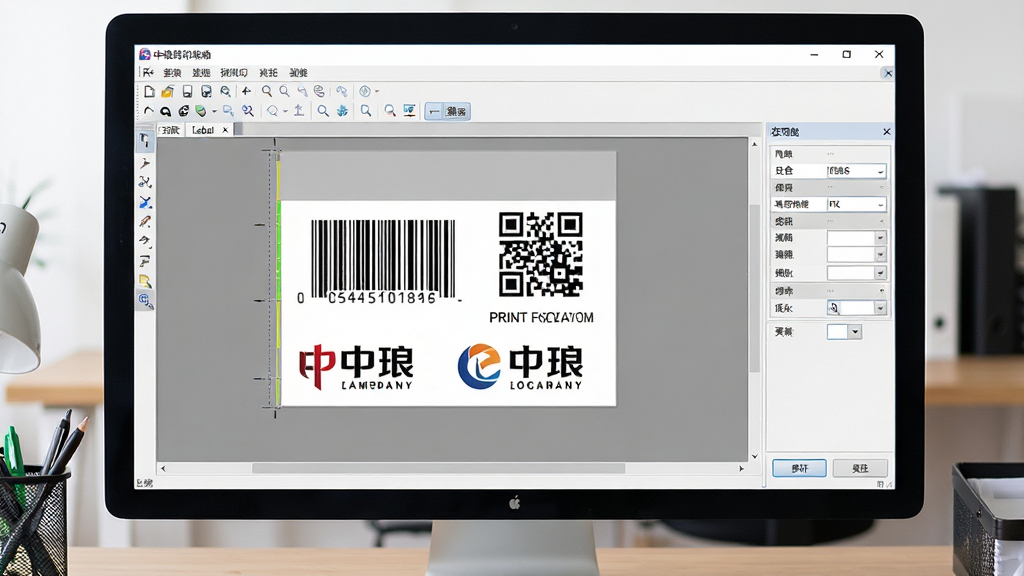The width and height of the screenshot is (1024, 576).
Task: Select the QR code on the label
Action: coord(541,254)
